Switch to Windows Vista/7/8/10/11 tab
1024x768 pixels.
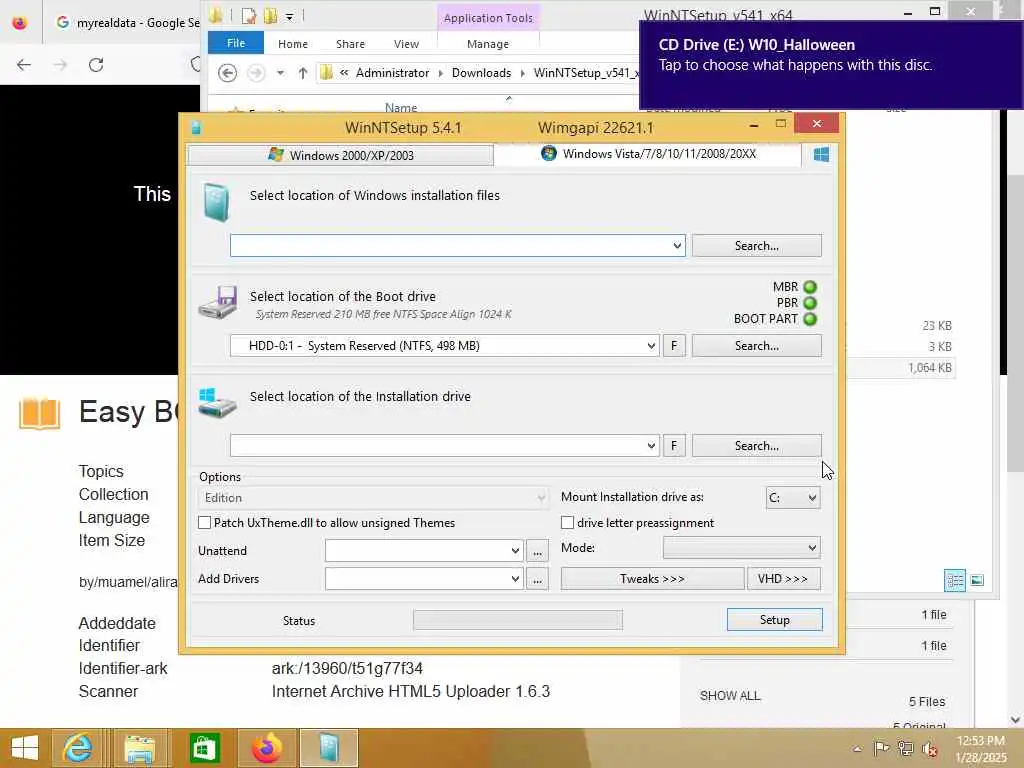pos(648,154)
